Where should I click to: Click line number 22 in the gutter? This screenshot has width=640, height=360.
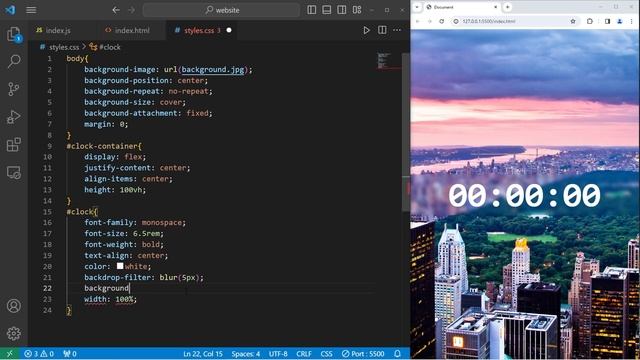pos(47,288)
